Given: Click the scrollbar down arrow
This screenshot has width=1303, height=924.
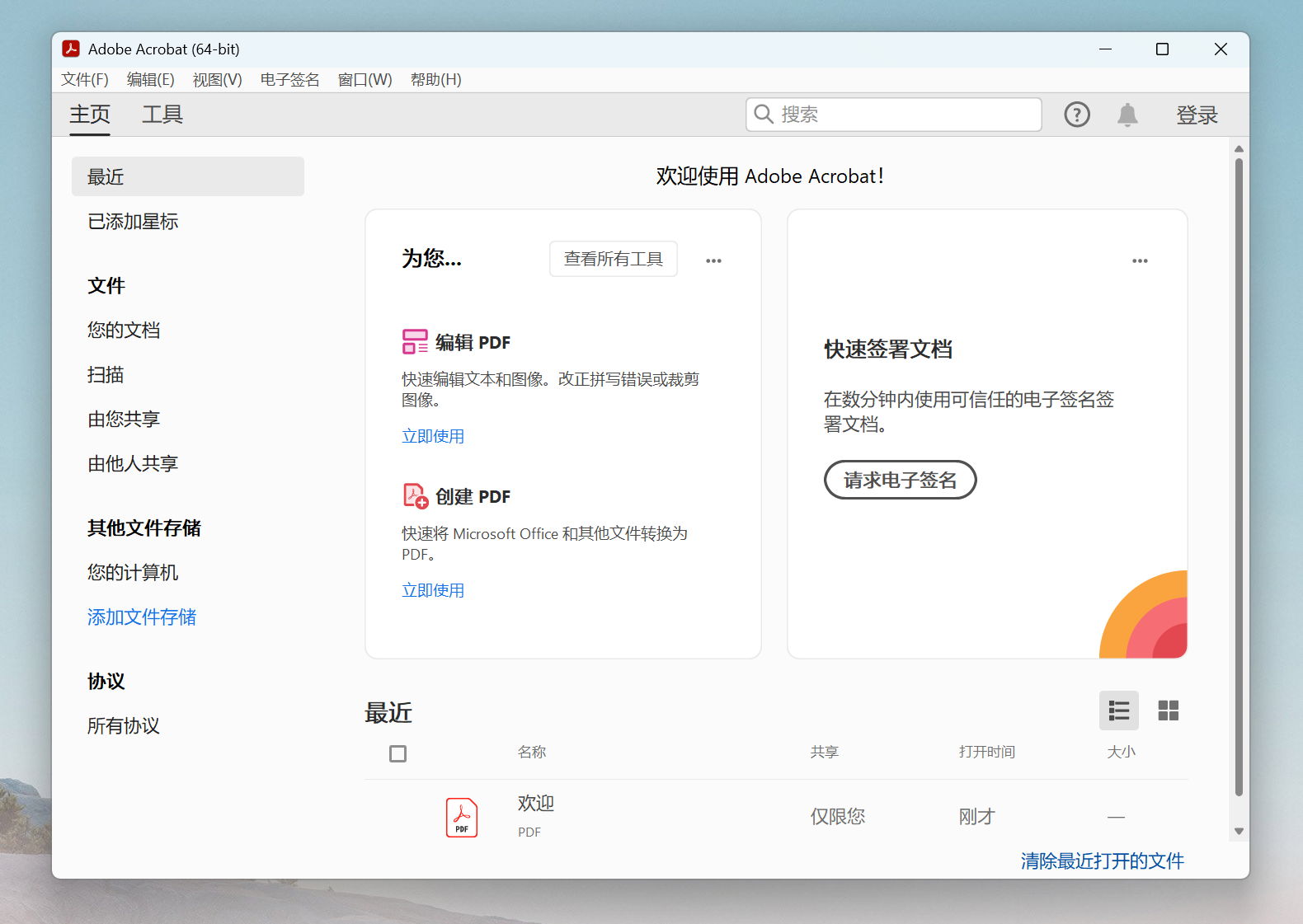Looking at the screenshot, I should (1239, 831).
